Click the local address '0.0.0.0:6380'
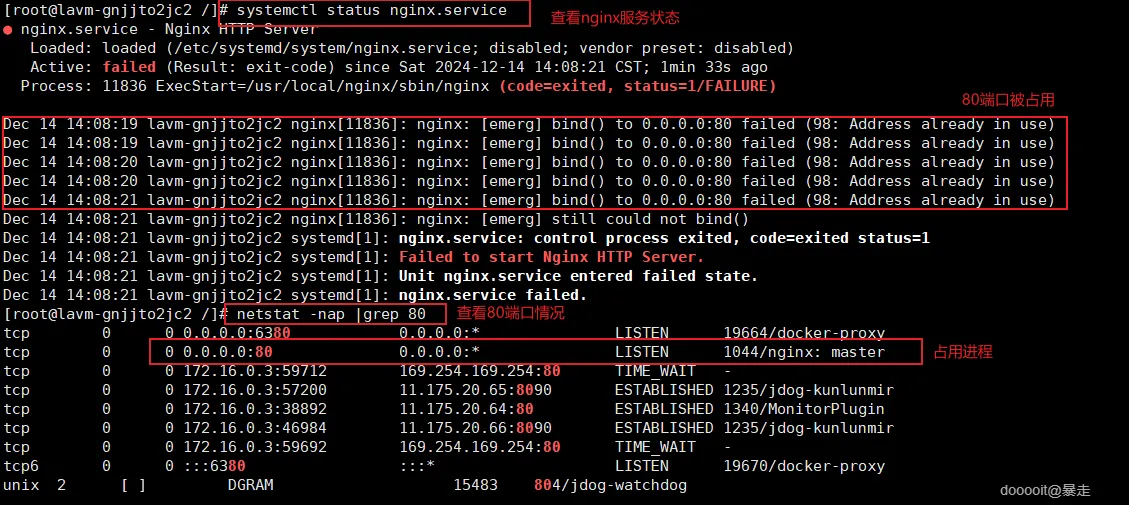1129x505 pixels. (x=237, y=333)
